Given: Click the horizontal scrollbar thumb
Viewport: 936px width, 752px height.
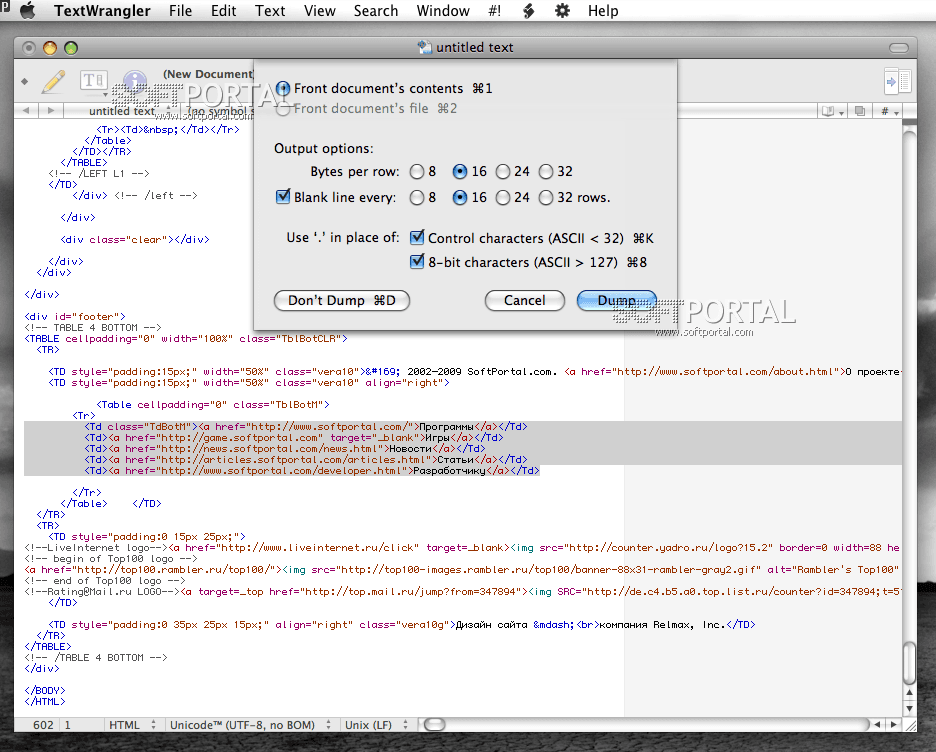Looking at the screenshot, I should (435, 725).
